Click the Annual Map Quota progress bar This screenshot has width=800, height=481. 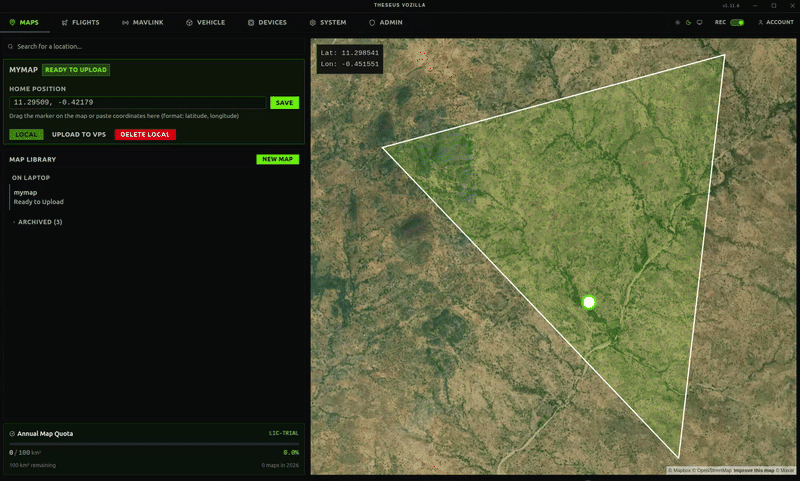click(154, 443)
